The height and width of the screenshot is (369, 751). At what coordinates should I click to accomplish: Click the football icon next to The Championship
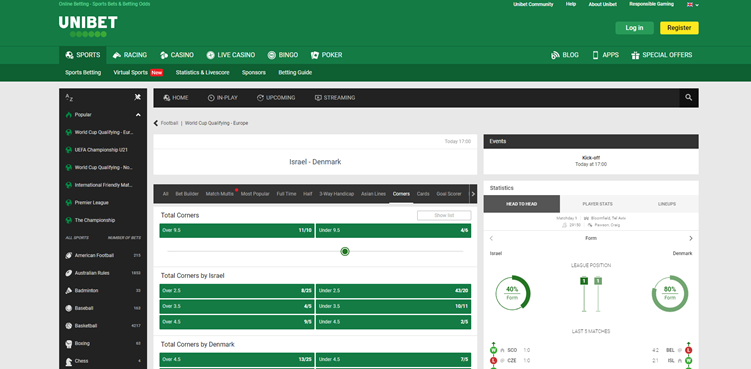(68, 220)
